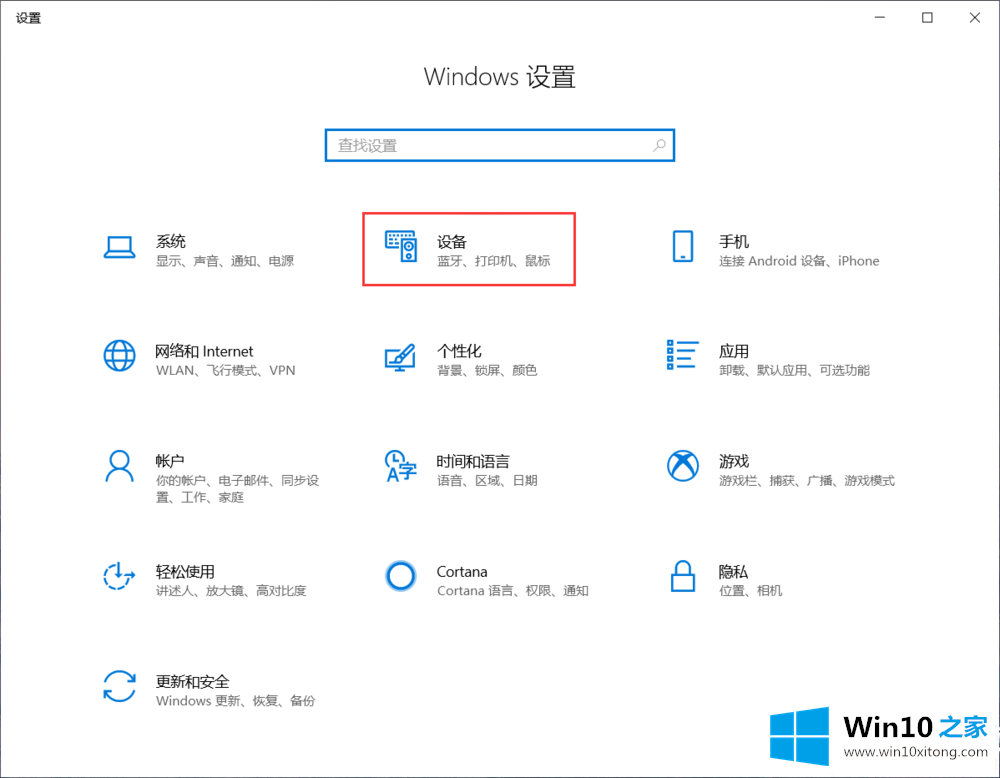
Task: Click the text 位置、相机
Action: pyautogui.click(x=751, y=591)
